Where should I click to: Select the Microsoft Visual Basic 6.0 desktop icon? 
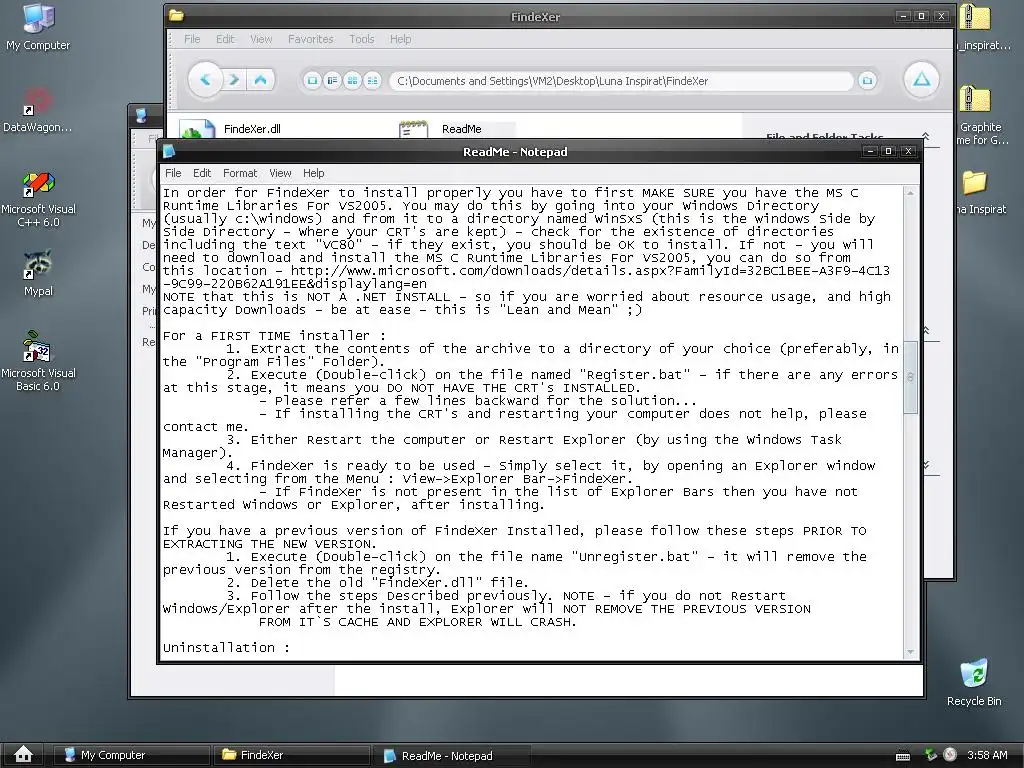click(38, 361)
